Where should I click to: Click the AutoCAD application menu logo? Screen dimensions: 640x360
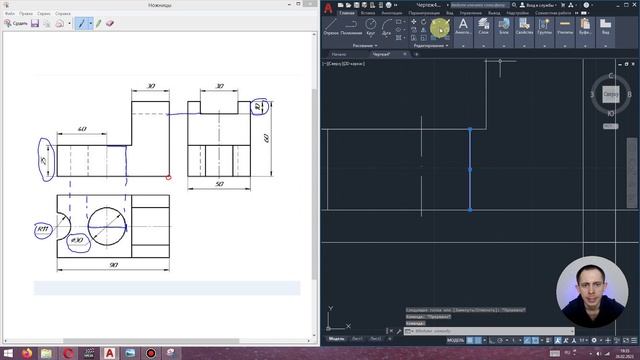[328, 8]
